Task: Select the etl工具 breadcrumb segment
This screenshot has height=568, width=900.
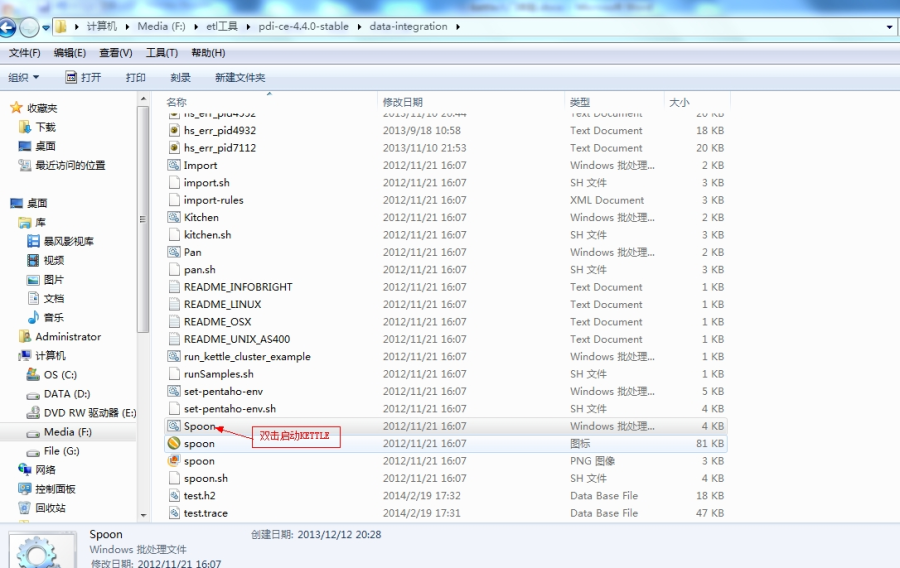Action: tap(222, 26)
